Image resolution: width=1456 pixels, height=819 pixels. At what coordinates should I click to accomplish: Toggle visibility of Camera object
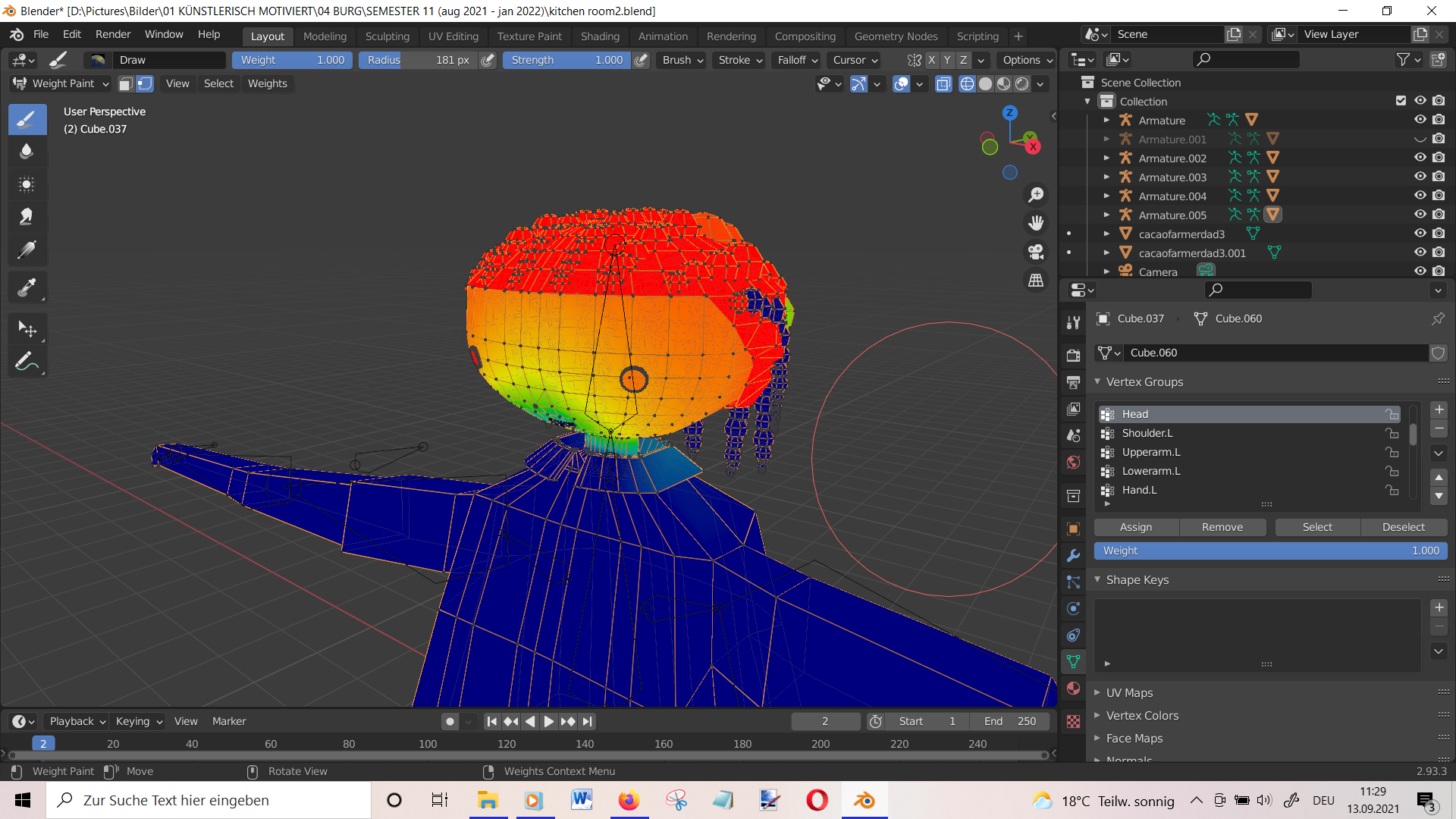click(x=1420, y=269)
